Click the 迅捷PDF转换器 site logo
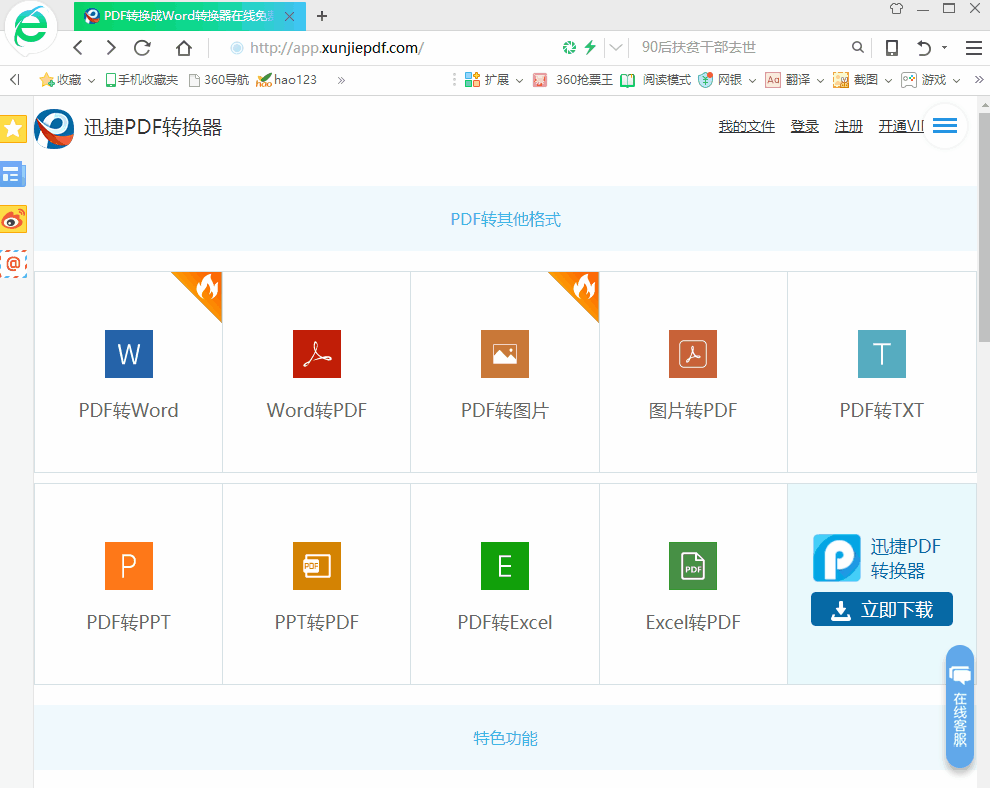Image resolution: width=990 pixels, height=788 pixels. [54, 128]
